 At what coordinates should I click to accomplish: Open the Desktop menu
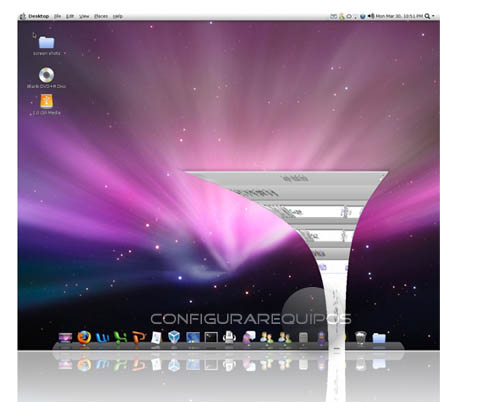(39, 16)
